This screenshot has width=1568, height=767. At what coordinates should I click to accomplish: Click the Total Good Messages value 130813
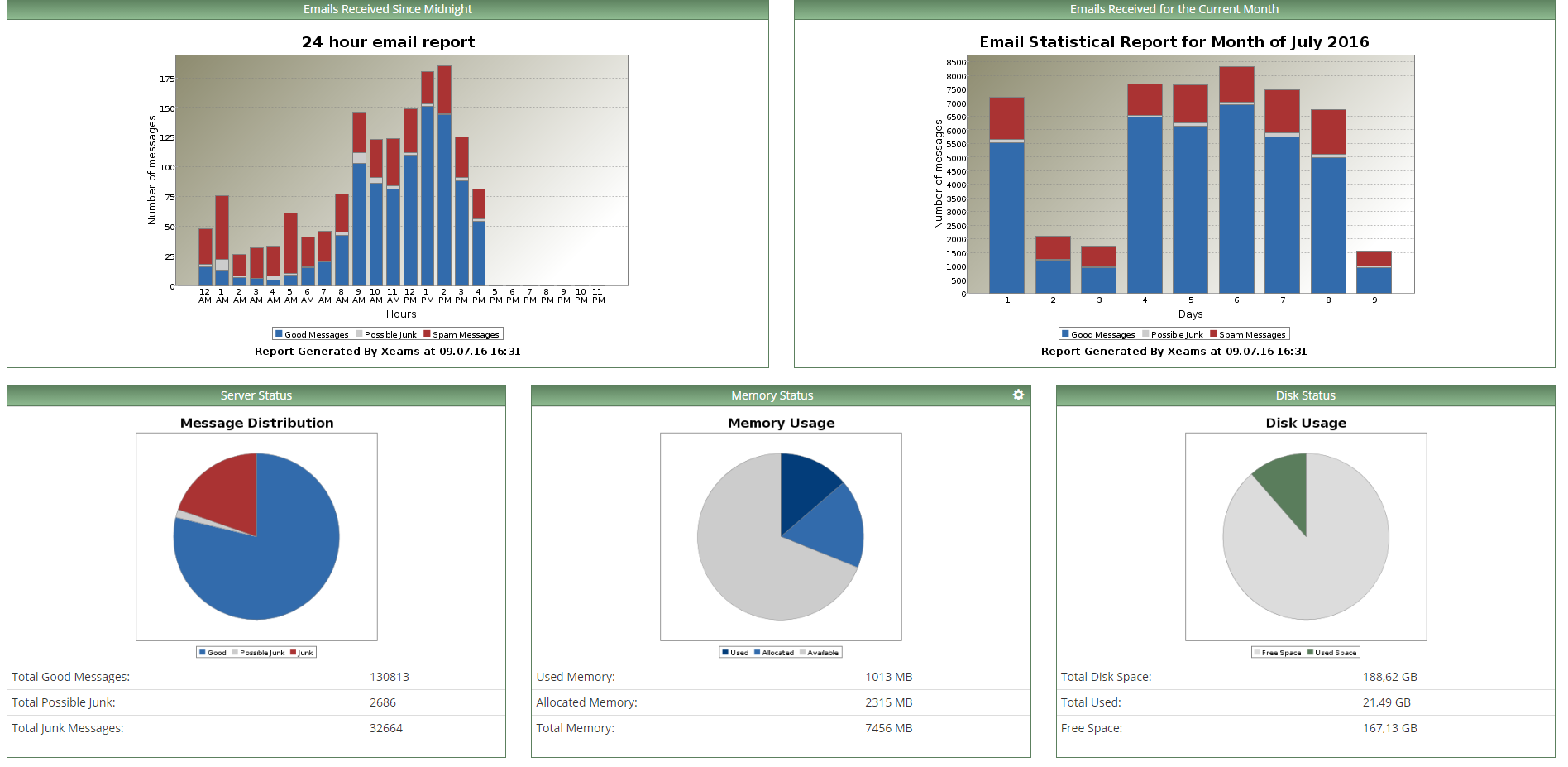(x=390, y=677)
